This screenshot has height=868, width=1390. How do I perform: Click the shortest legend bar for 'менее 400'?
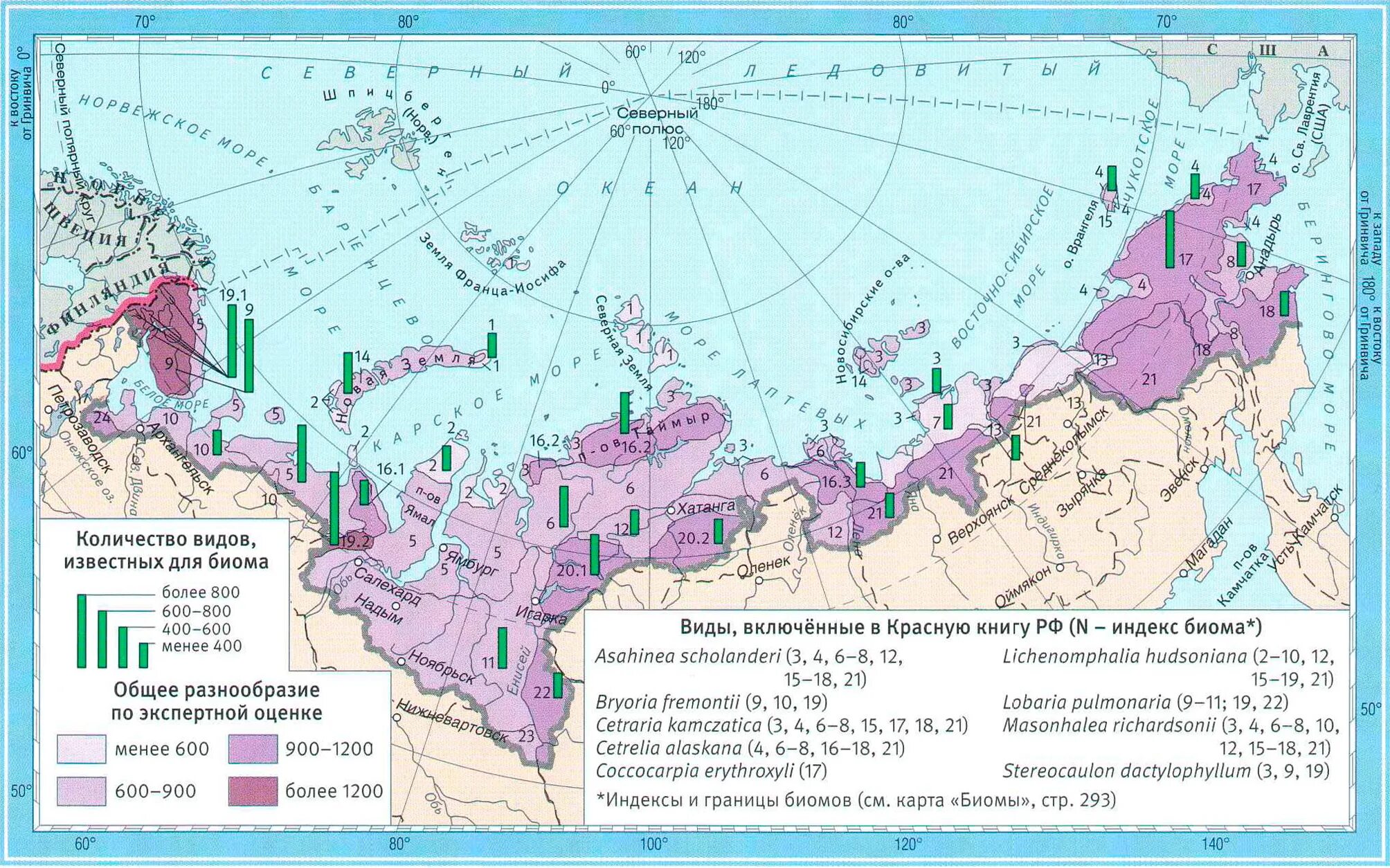(x=143, y=655)
